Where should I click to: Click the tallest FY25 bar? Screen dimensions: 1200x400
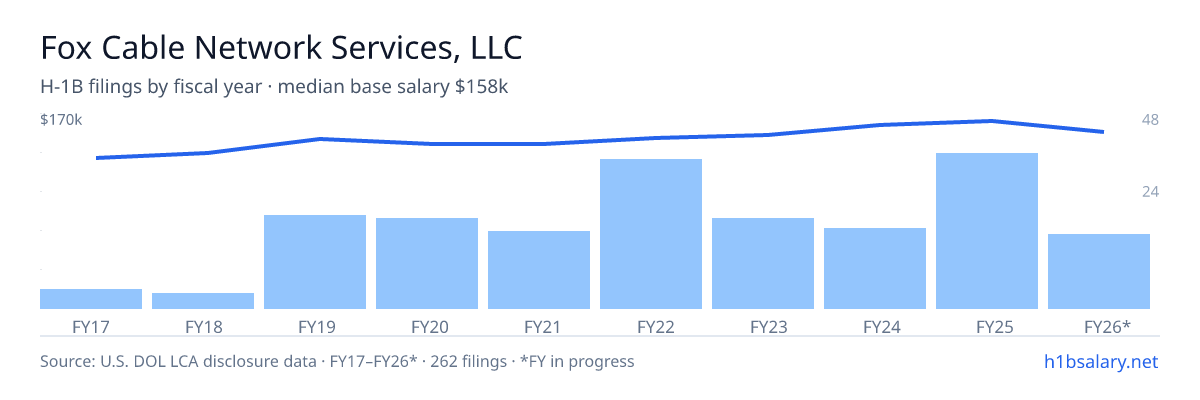[x=987, y=231]
